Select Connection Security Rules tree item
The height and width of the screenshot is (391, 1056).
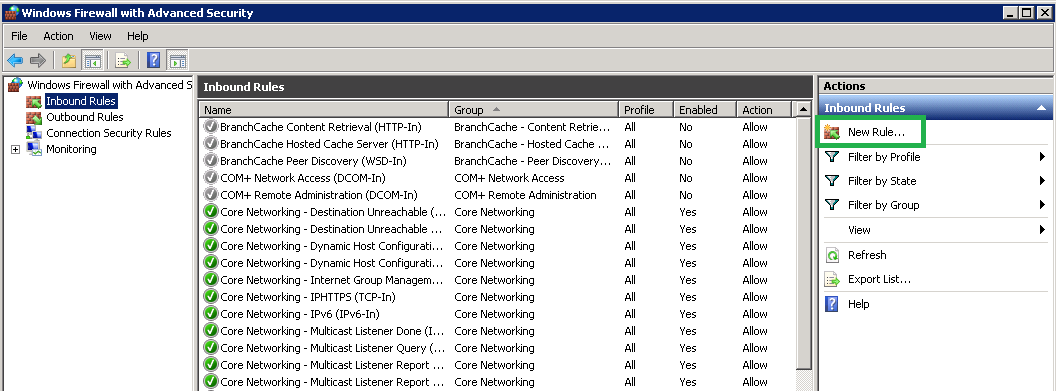coord(108,133)
